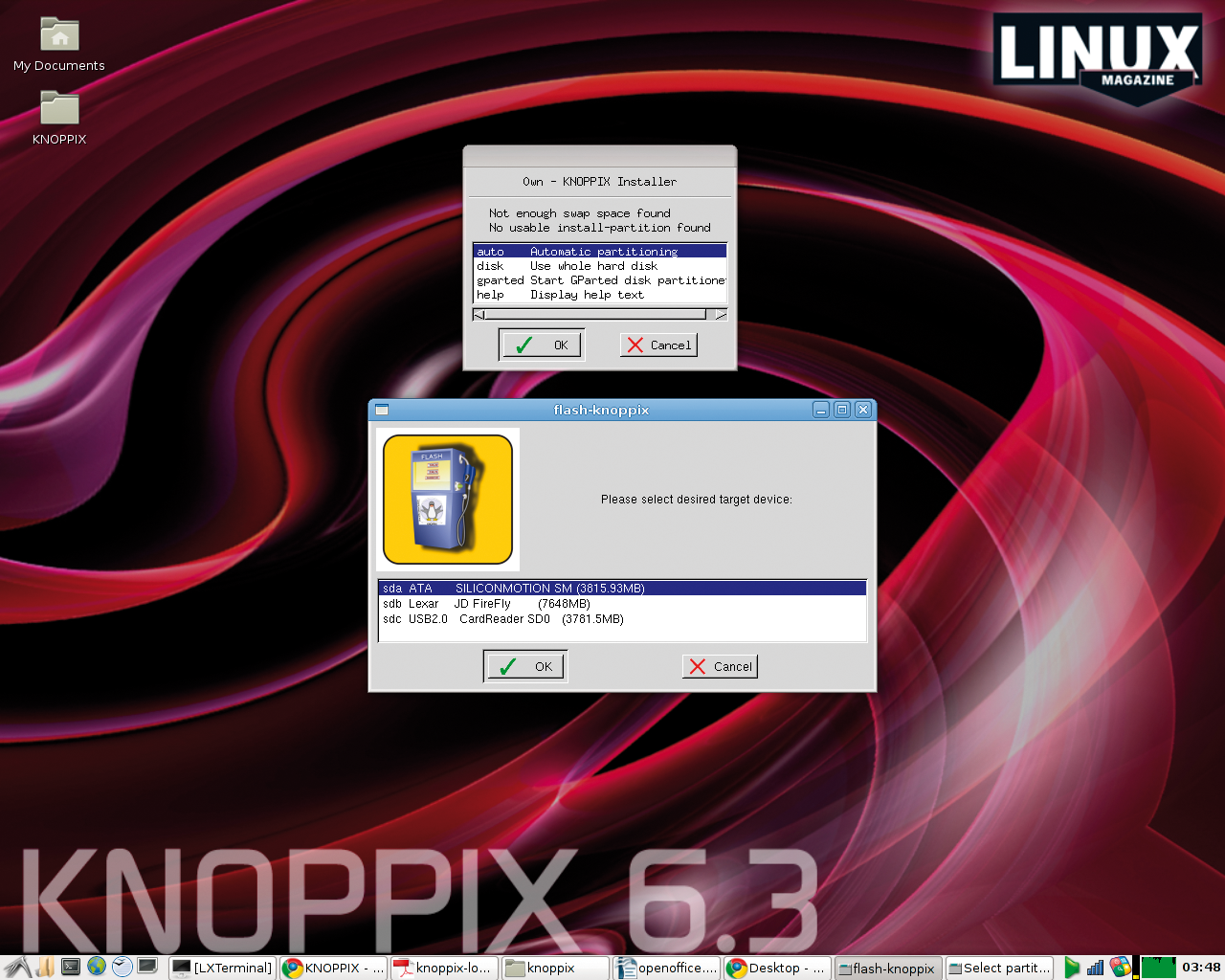Click the show desktop monitor icon in panel
The image size is (1225, 980).
click(x=147, y=967)
